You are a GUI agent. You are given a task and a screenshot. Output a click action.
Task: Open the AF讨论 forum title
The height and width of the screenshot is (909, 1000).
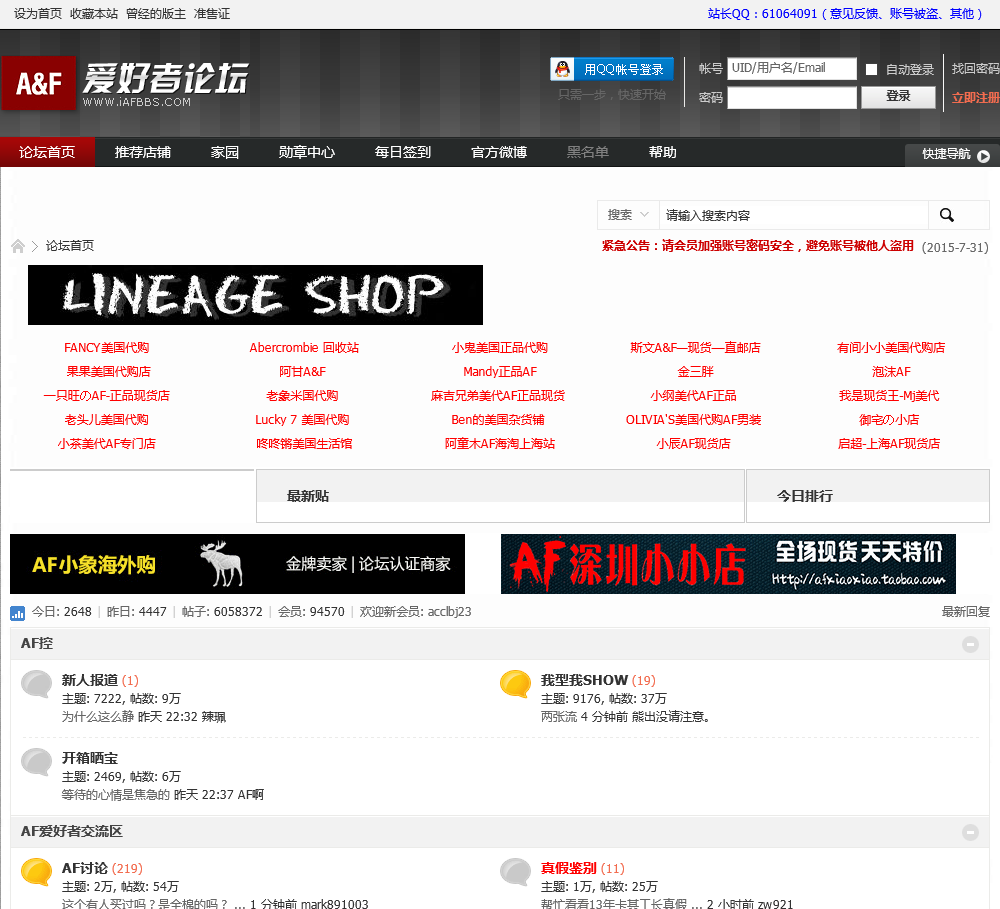[x=85, y=868]
